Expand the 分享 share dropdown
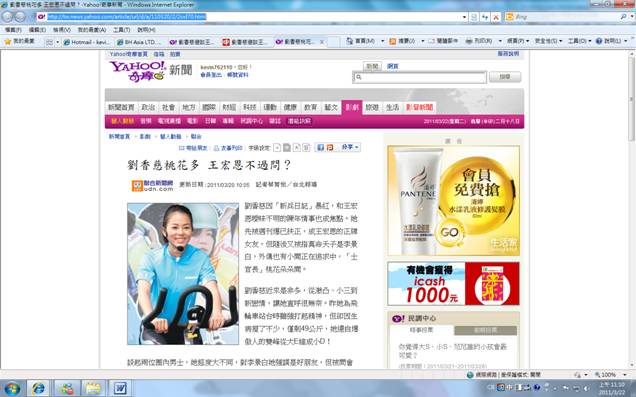 (x=350, y=147)
